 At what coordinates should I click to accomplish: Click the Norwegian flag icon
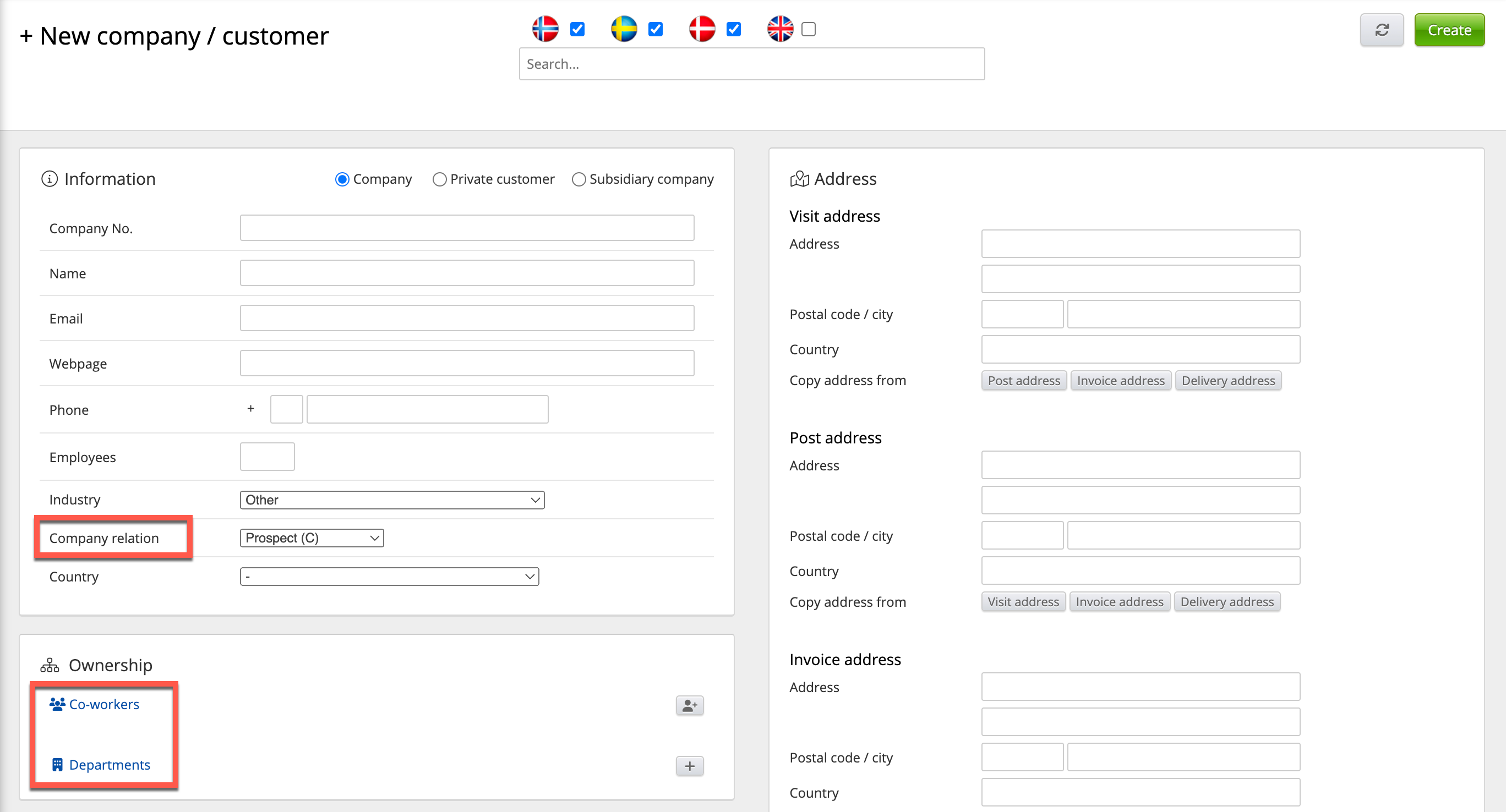click(545, 29)
